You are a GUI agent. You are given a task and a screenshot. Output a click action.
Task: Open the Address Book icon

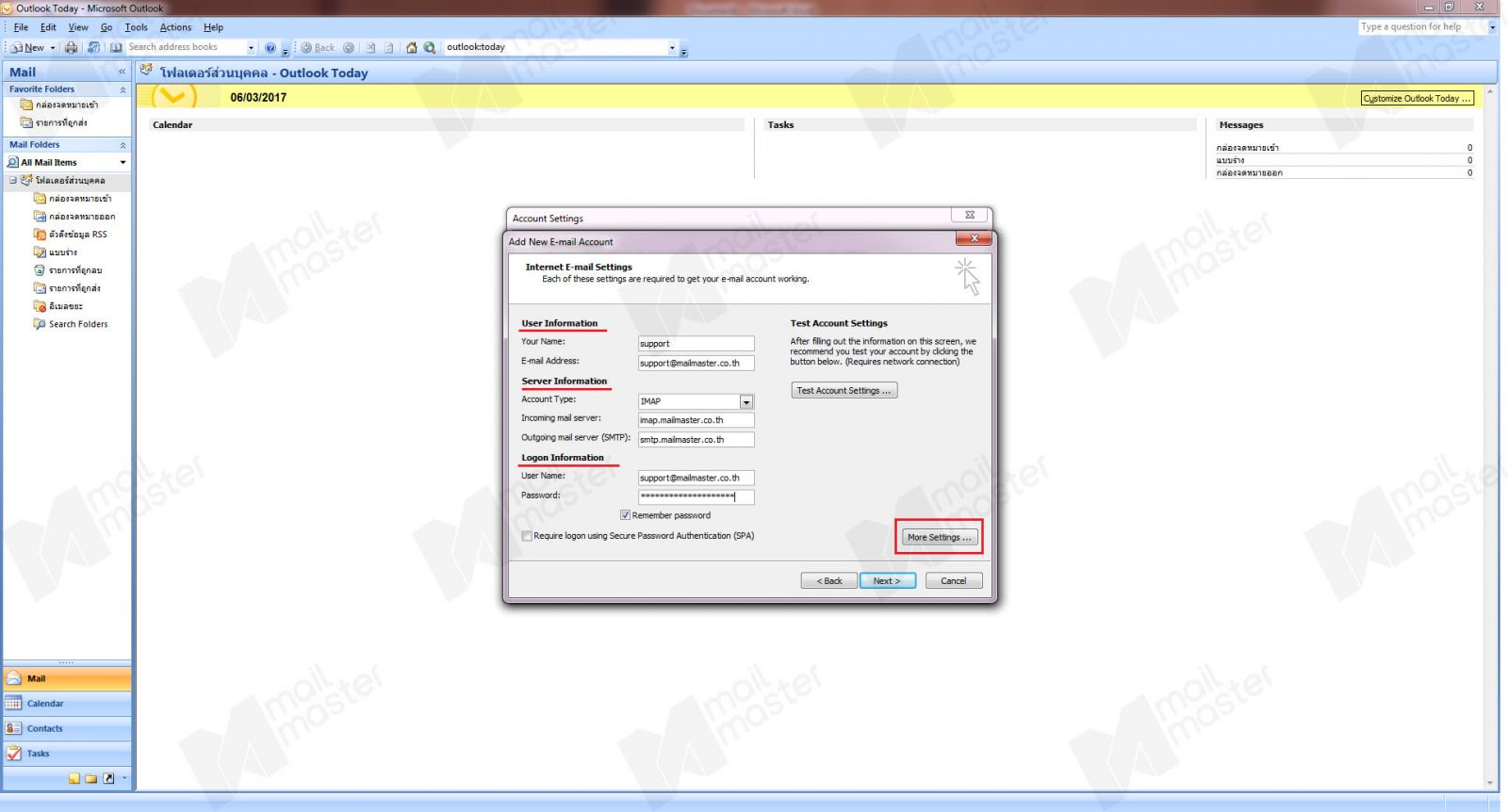pyautogui.click(x=116, y=47)
